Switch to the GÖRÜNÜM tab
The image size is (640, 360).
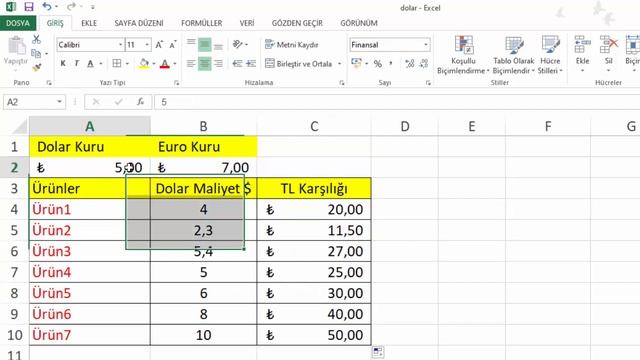click(359, 23)
